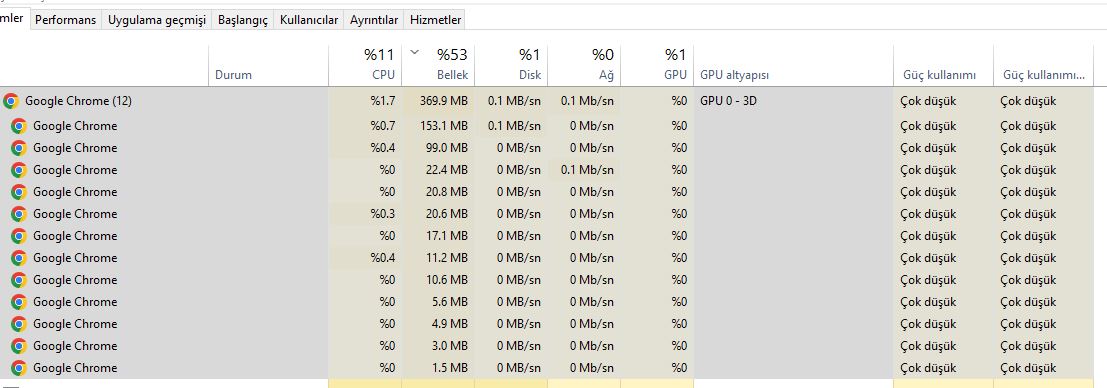
Task: Click the Chrome icon of the Google Chrome (12) group
Action: (11, 101)
